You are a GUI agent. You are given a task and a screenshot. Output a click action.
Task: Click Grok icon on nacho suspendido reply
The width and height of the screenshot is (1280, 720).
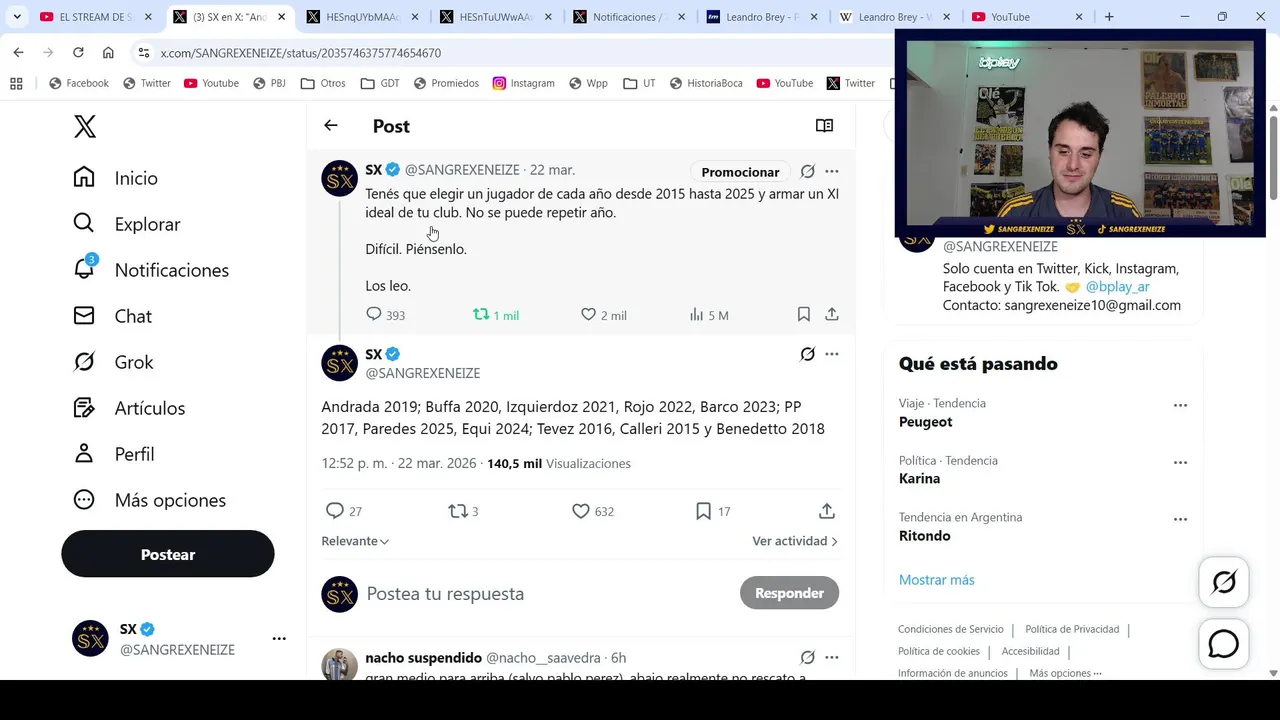808,657
